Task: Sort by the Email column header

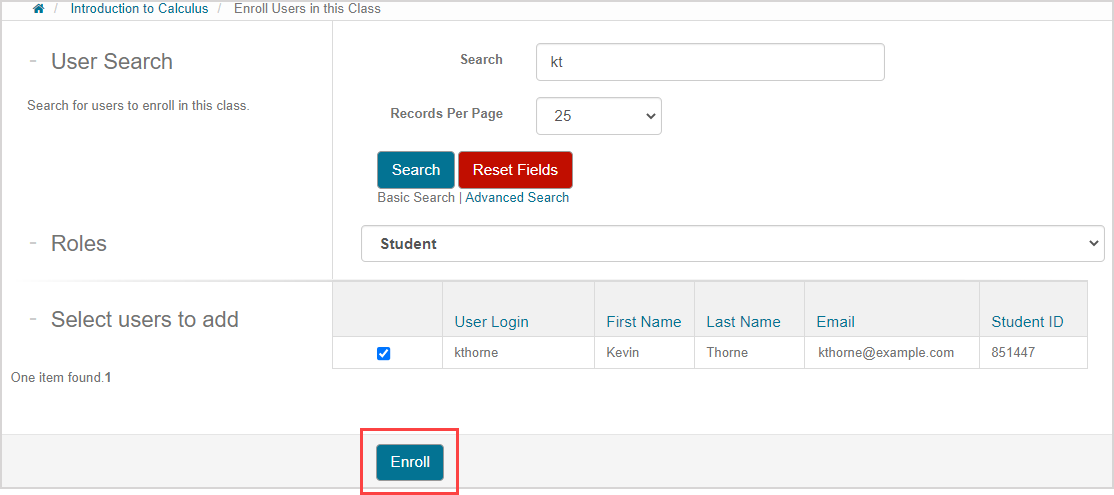Action: point(834,322)
